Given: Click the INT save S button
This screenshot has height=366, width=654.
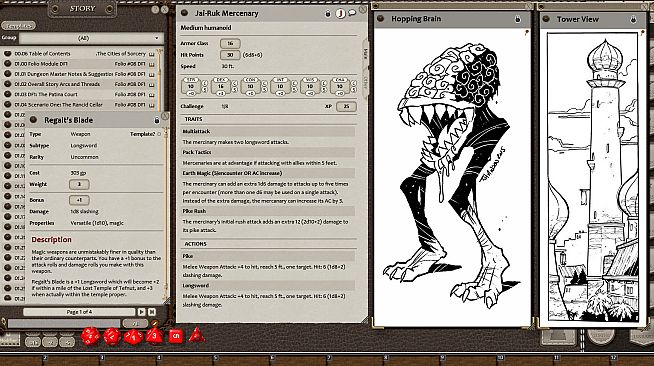Looking at the screenshot, I should 294,90.
